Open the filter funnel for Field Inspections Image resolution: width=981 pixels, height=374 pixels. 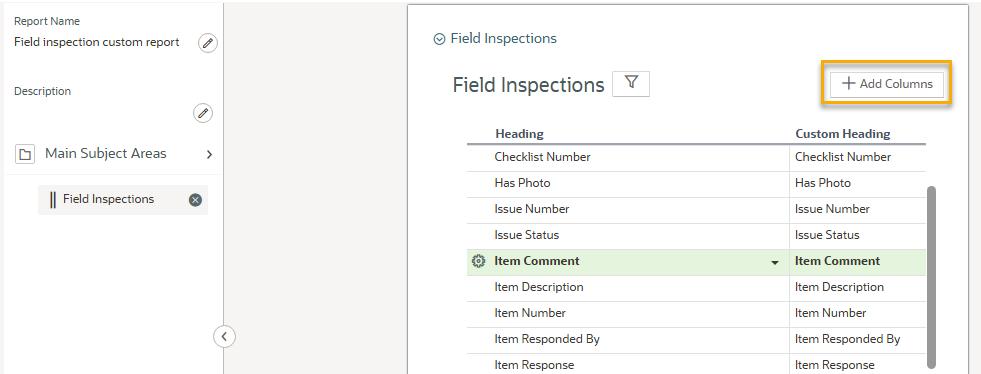point(631,84)
